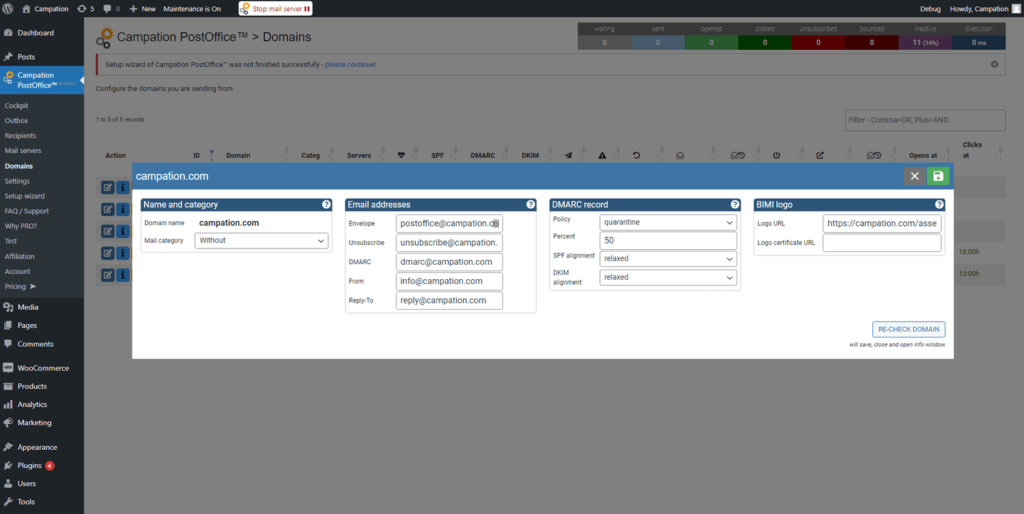Open help for Email addresses panel

[x=530, y=204]
